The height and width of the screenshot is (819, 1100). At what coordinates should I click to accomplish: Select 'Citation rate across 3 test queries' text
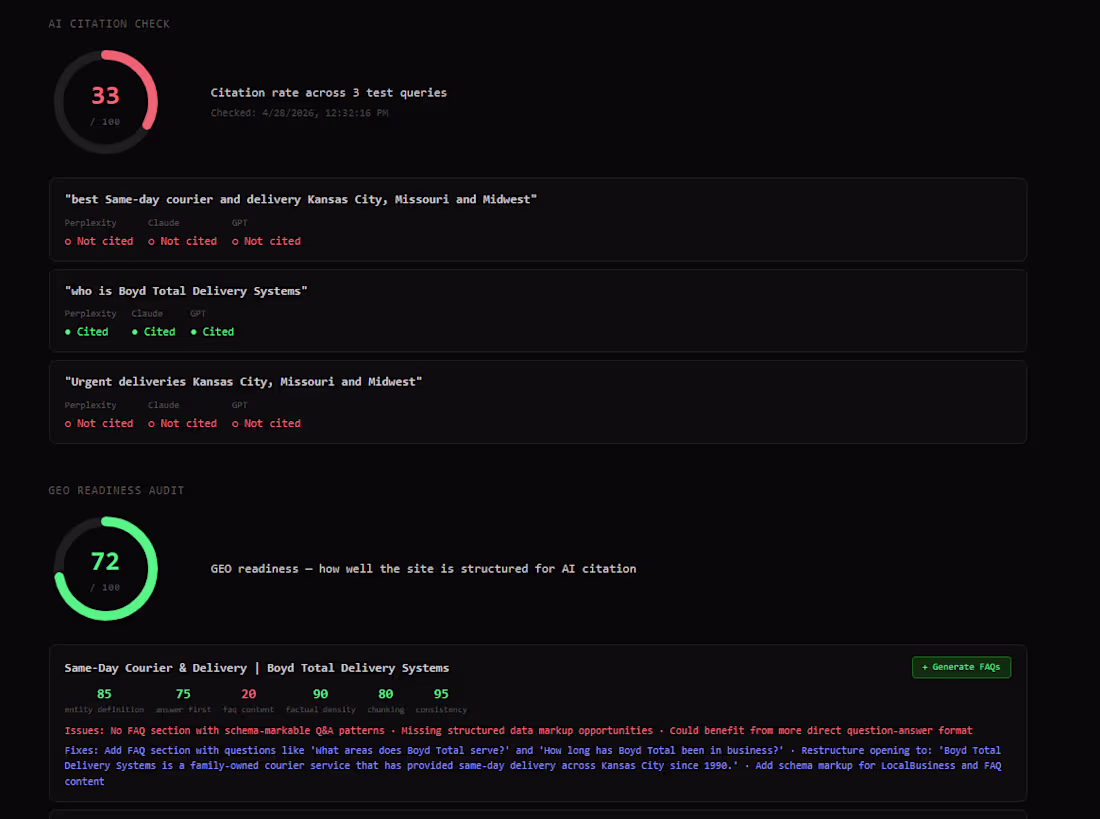pyautogui.click(x=328, y=93)
